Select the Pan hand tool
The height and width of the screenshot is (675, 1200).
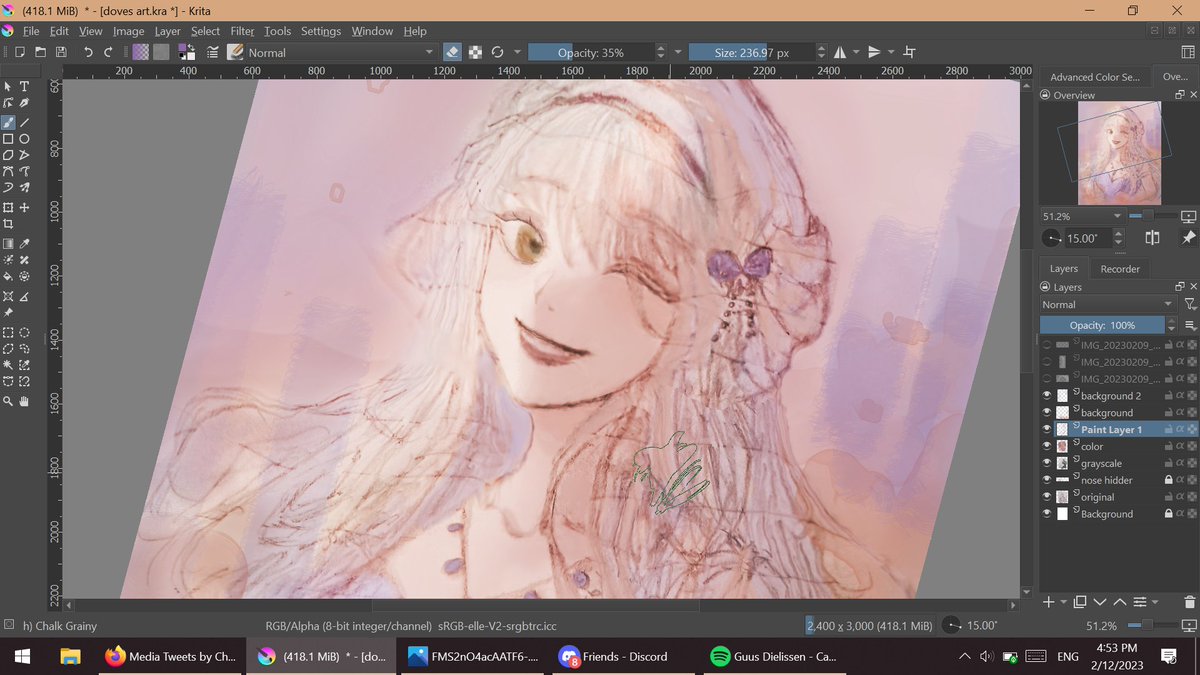click(x=24, y=401)
